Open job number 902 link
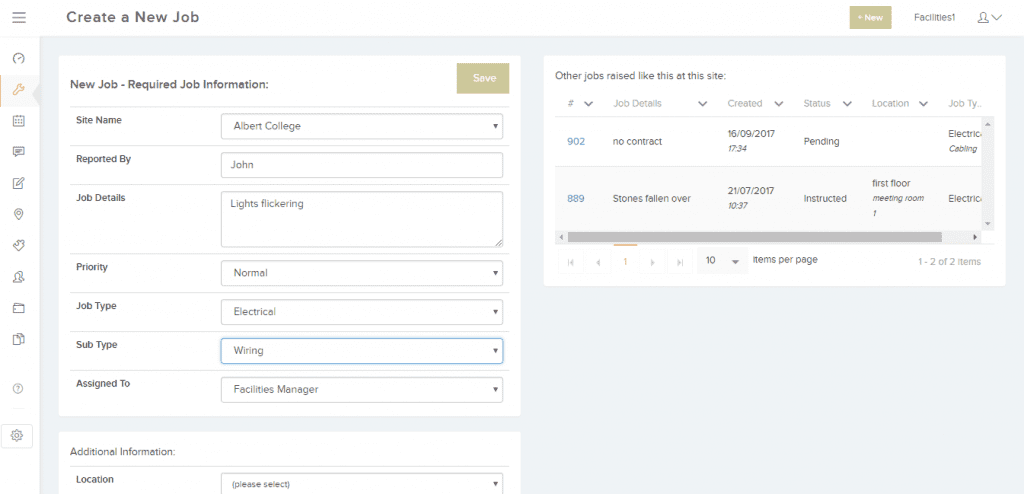The width and height of the screenshot is (1024, 494). (576, 141)
